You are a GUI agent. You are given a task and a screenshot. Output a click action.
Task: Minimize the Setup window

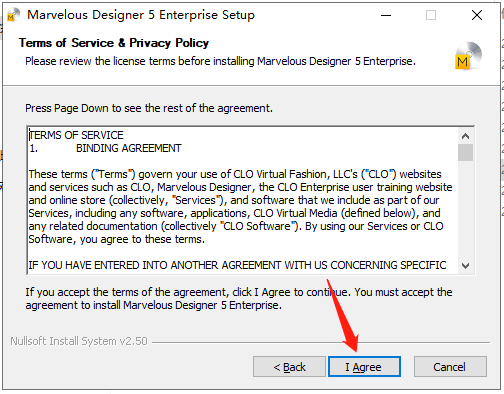pyautogui.click(x=386, y=15)
